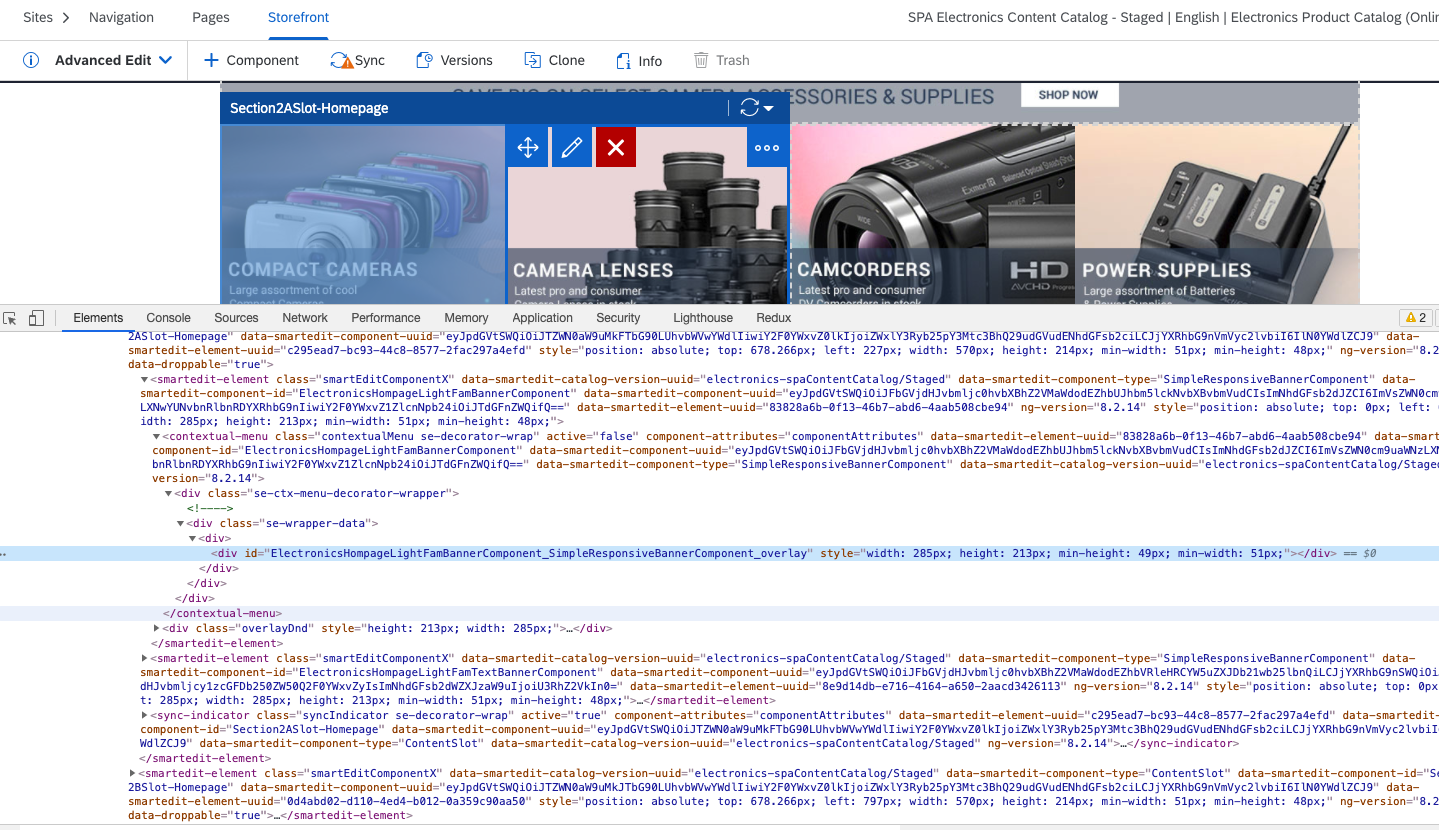Toggle the DevTools device toolbar icon
1439x830 pixels.
pyautogui.click(x=36, y=318)
